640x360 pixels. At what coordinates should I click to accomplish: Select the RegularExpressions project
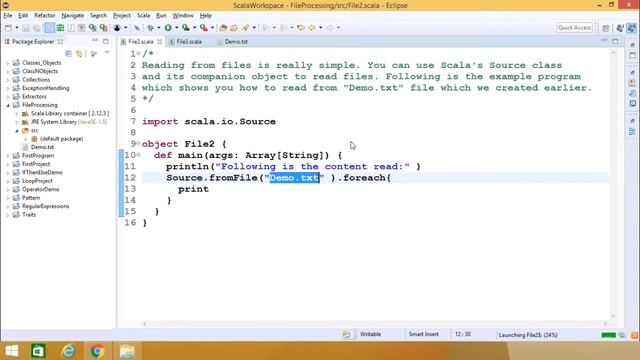point(45,206)
